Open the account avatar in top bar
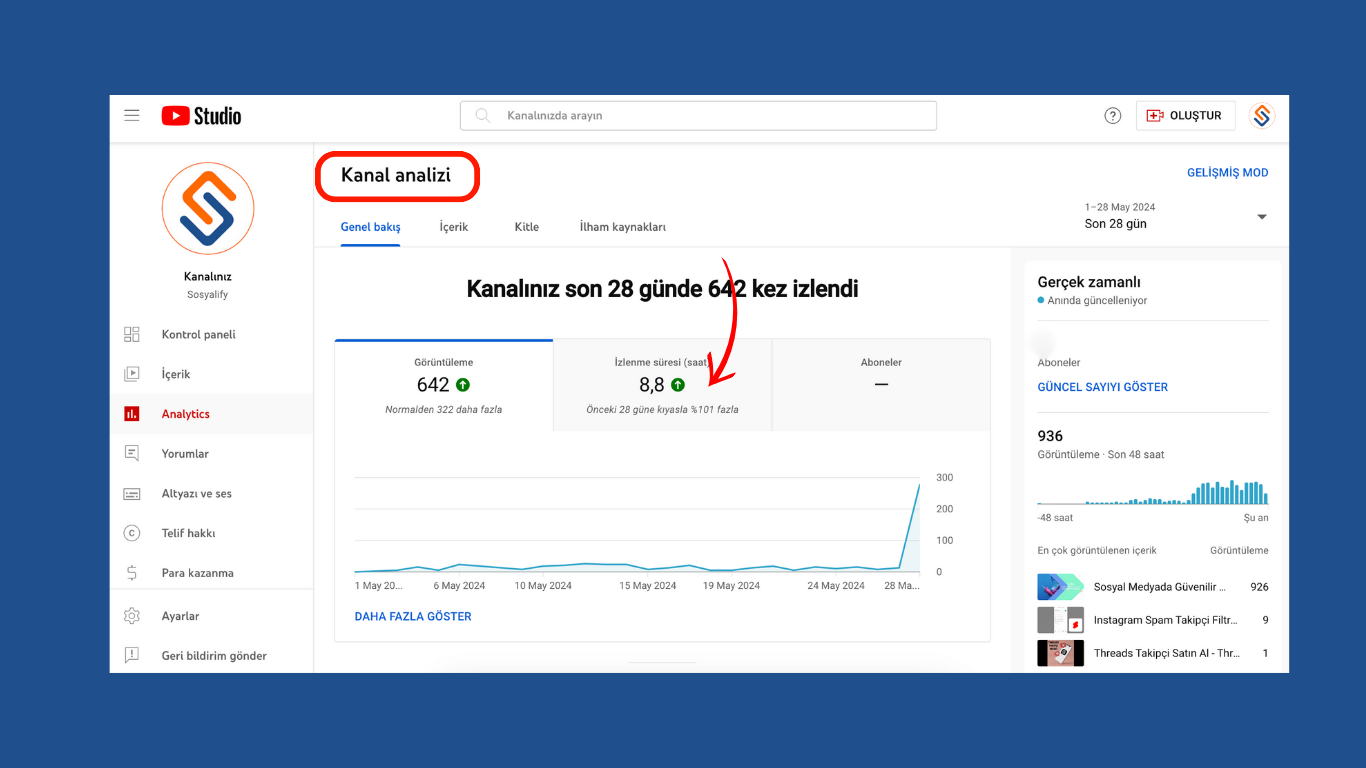Viewport: 1366px width, 768px height. point(1262,116)
